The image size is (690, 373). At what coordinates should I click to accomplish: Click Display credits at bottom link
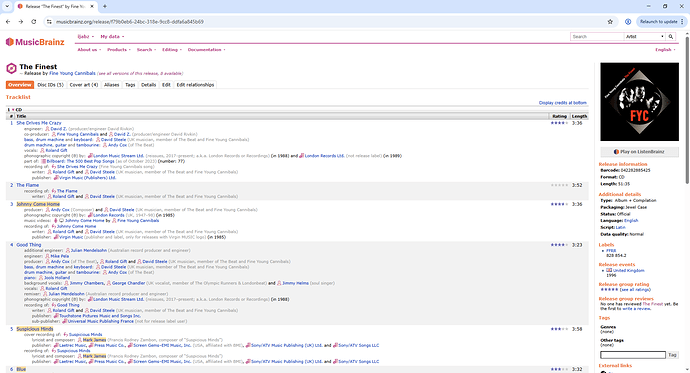click(562, 103)
